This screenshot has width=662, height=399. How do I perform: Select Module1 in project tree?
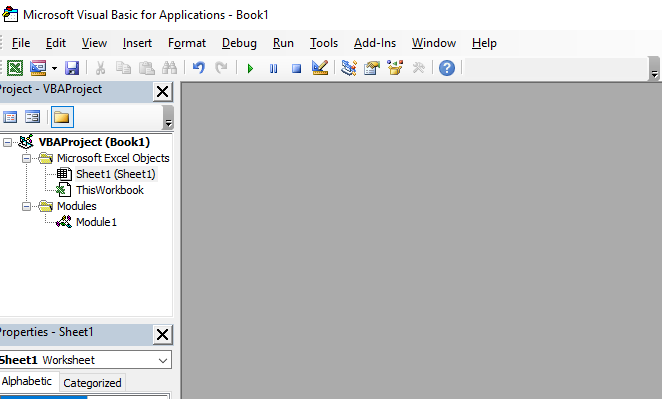click(x=96, y=222)
